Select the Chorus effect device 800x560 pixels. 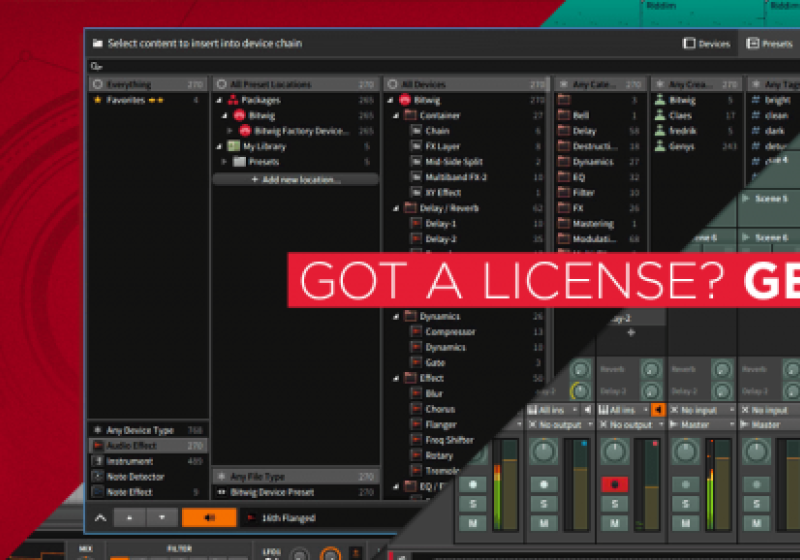pos(440,409)
